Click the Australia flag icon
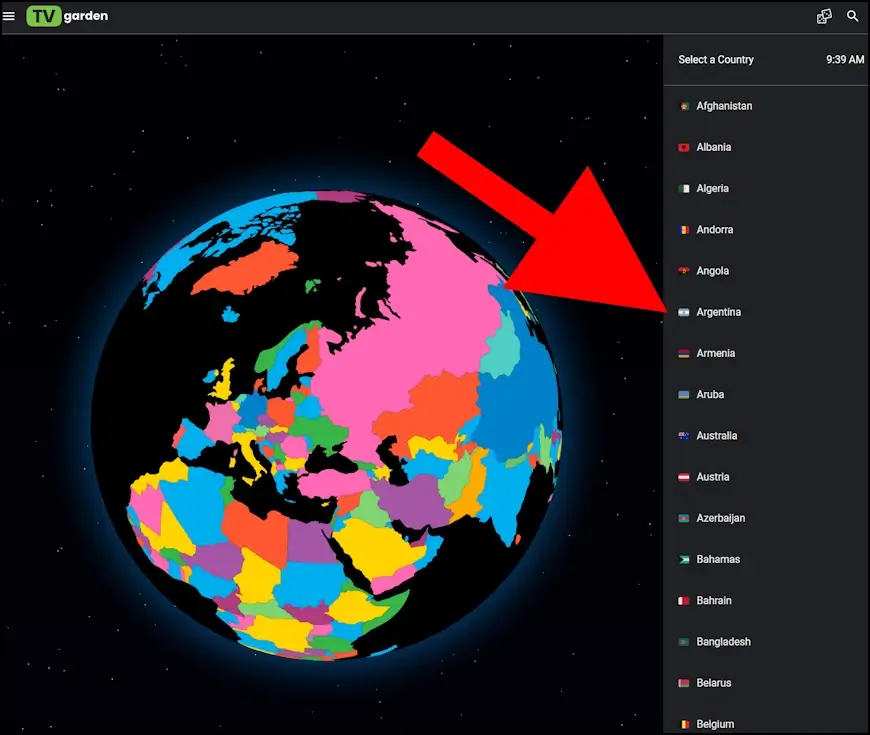Viewport: 870px width, 735px height. click(684, 436)
